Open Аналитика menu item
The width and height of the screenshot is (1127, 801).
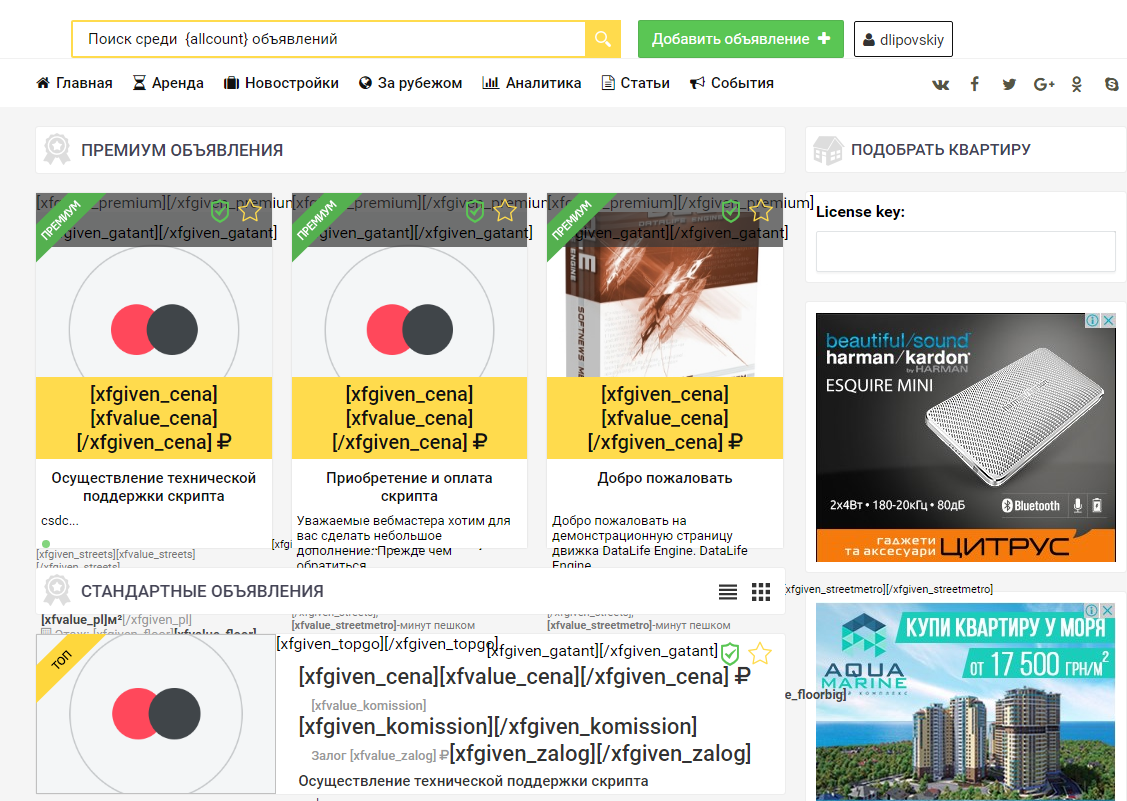(532, 83)
